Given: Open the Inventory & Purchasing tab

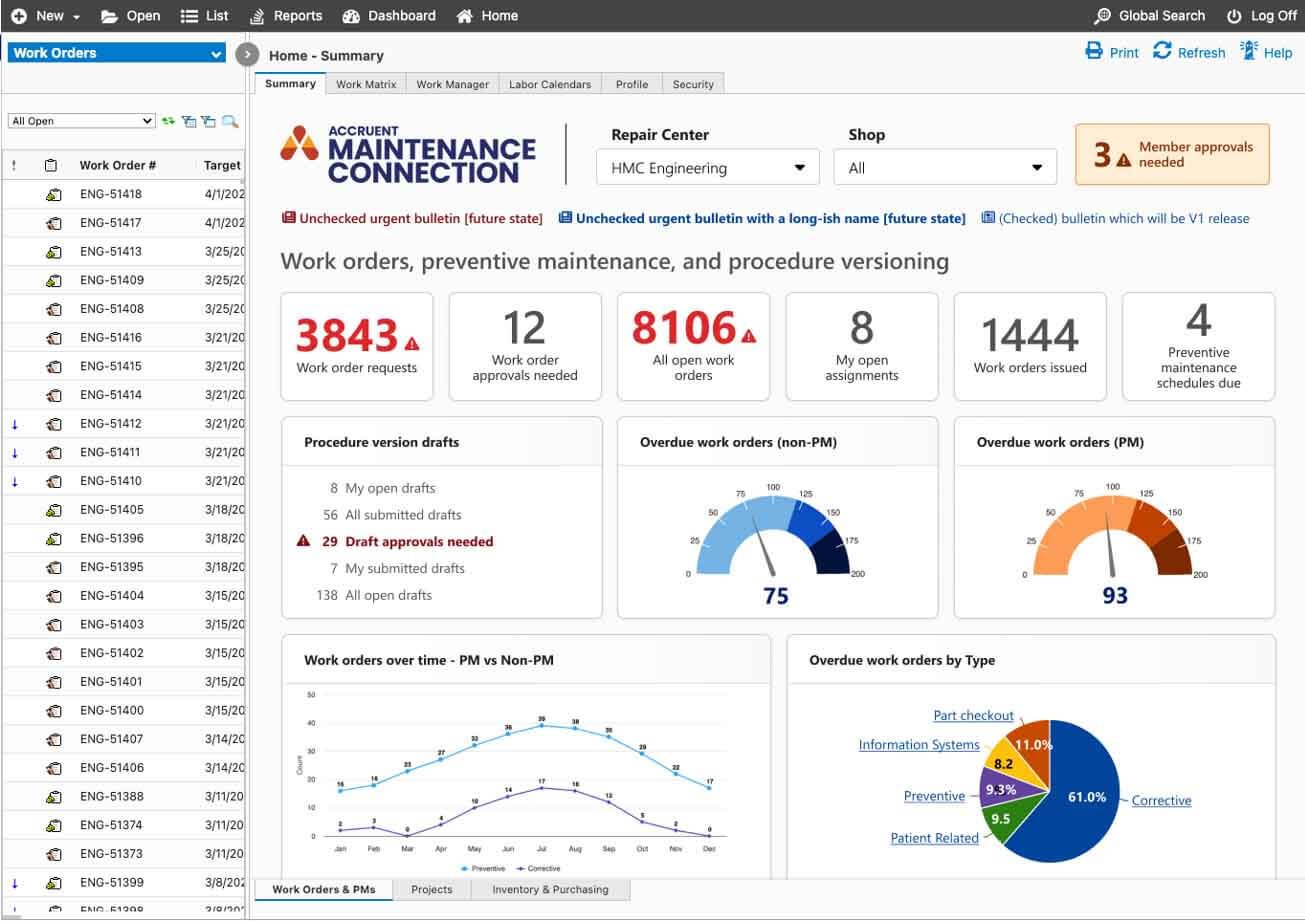Looking at the screenshot, I should [548, 889].
